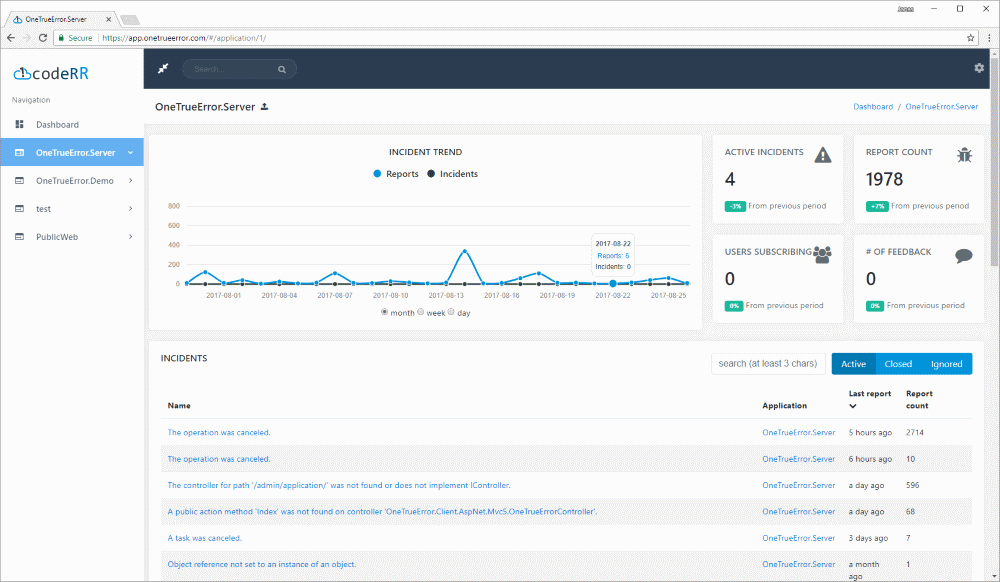The height and width of the screenshot is (582, 1000).
Task: Sort incidents by Report count header
Action: pyautogui.click(x=918, y=400)
